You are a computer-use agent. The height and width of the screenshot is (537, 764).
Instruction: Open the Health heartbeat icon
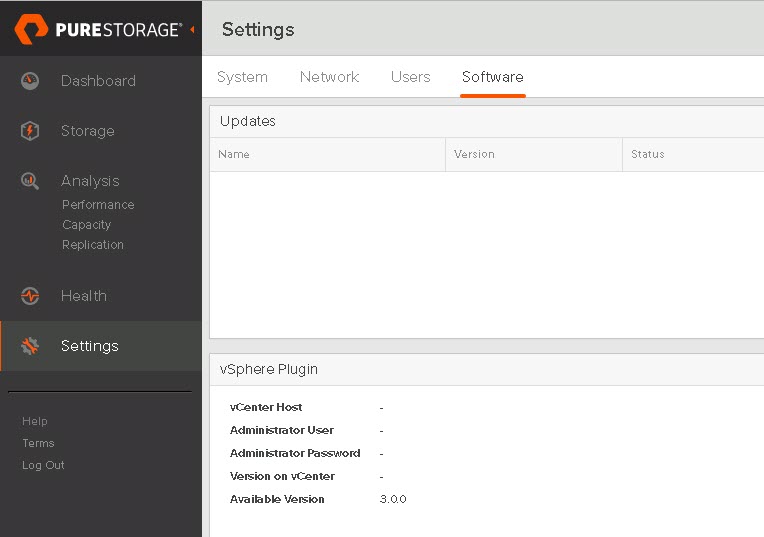click(x=30, y=296)
